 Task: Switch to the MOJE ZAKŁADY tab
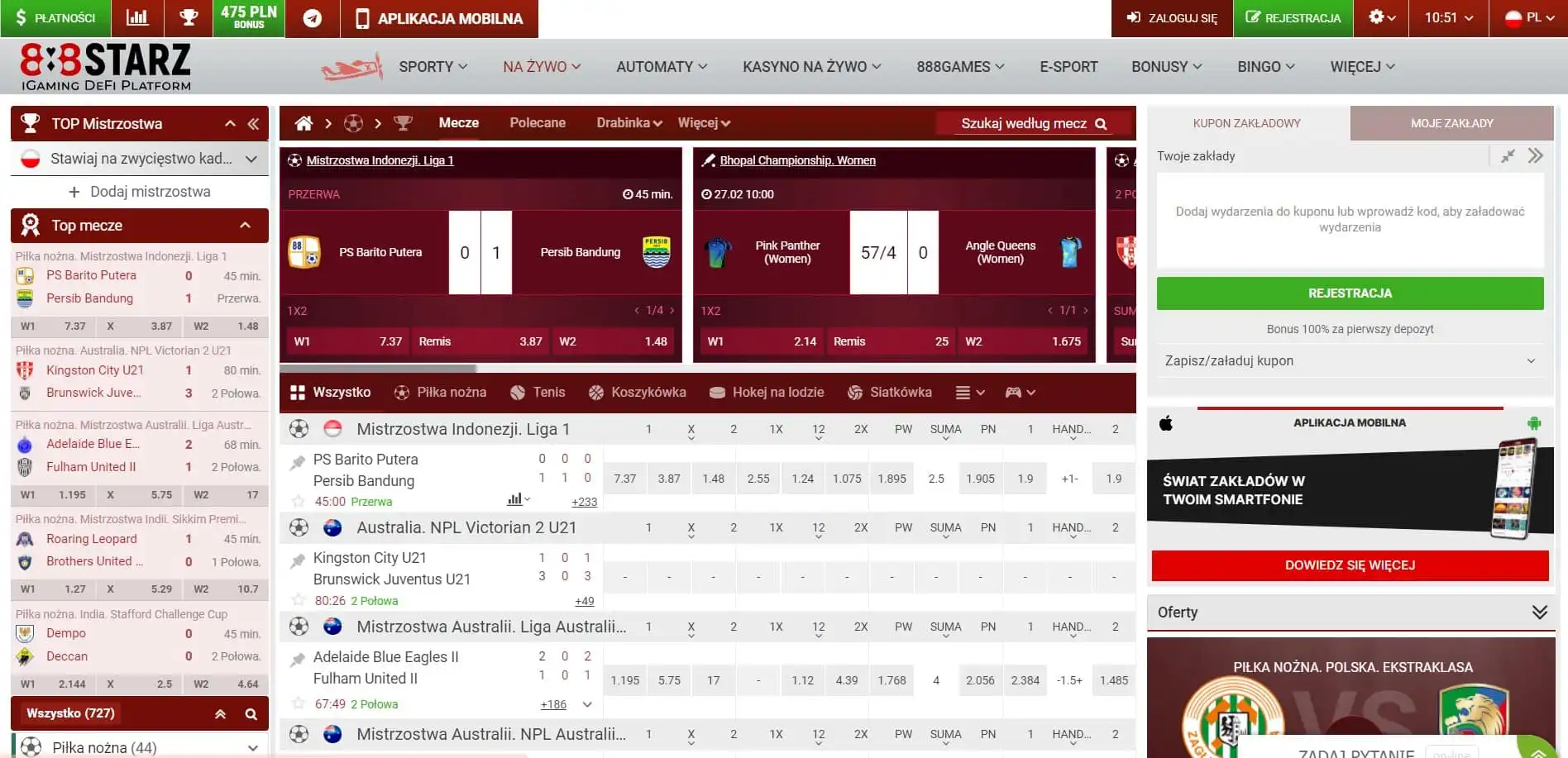(x=1451, y=123)
